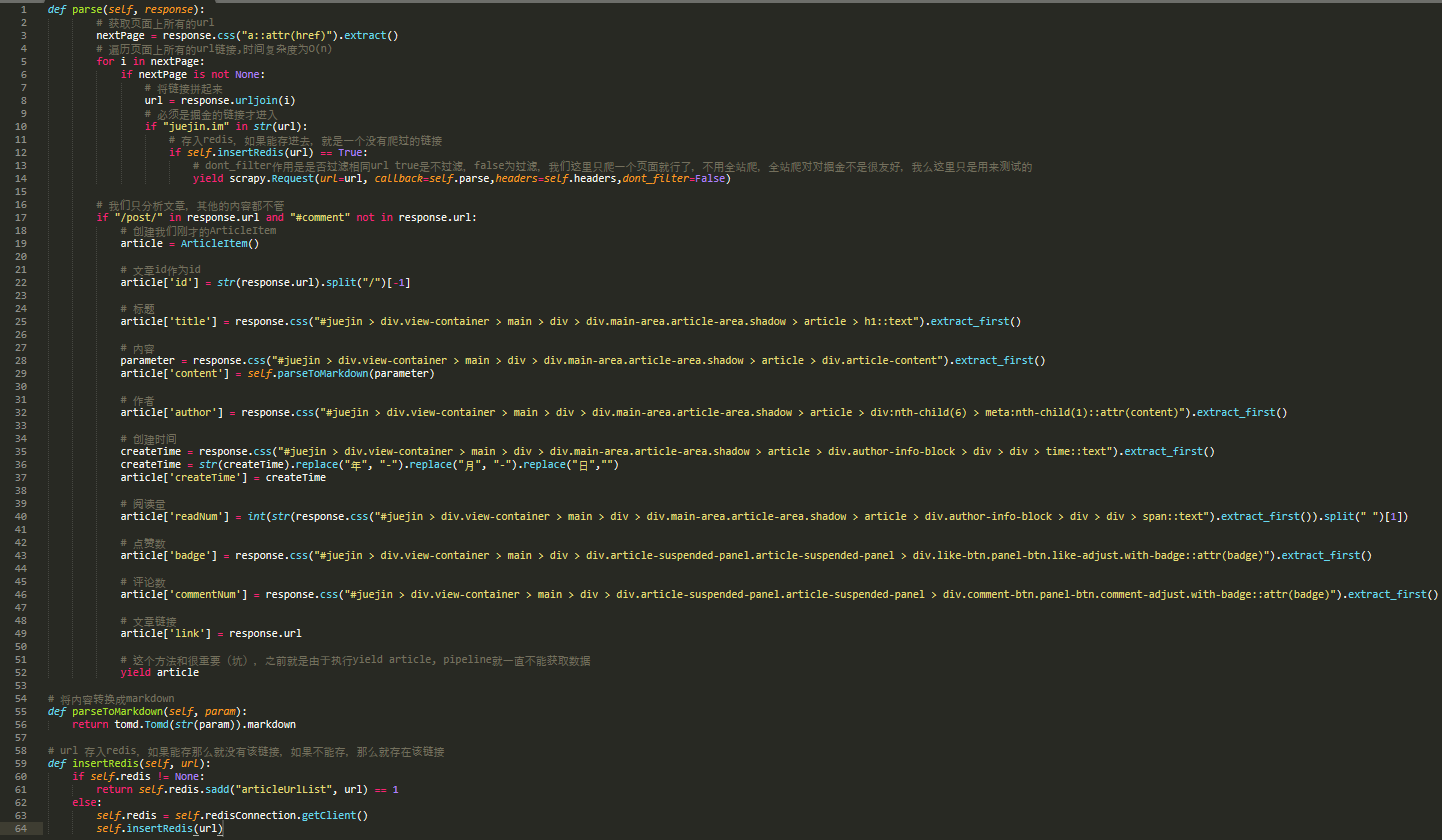The image size is (1442, 840).
Task: Click 'response.url' assigned on line 49
Action: [x=265, y=633]
